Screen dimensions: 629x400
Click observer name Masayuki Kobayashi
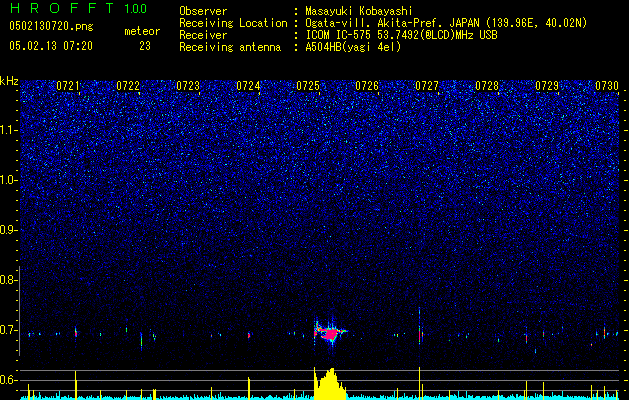(359, 11)
